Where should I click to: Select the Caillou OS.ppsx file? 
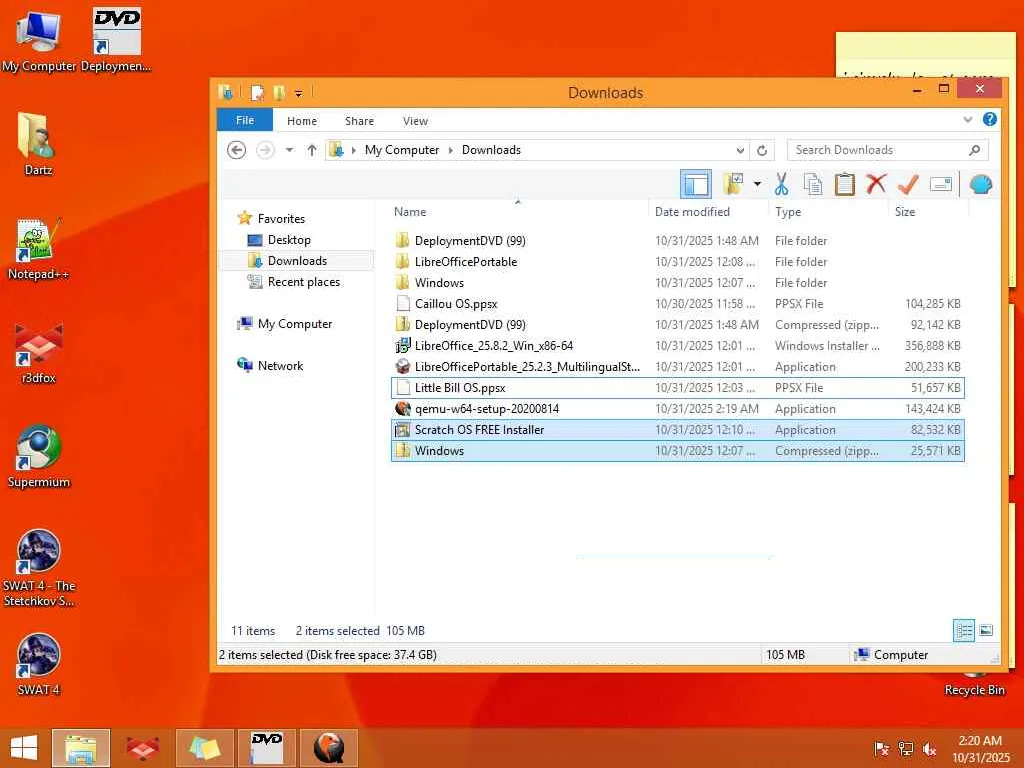(677, 303)
